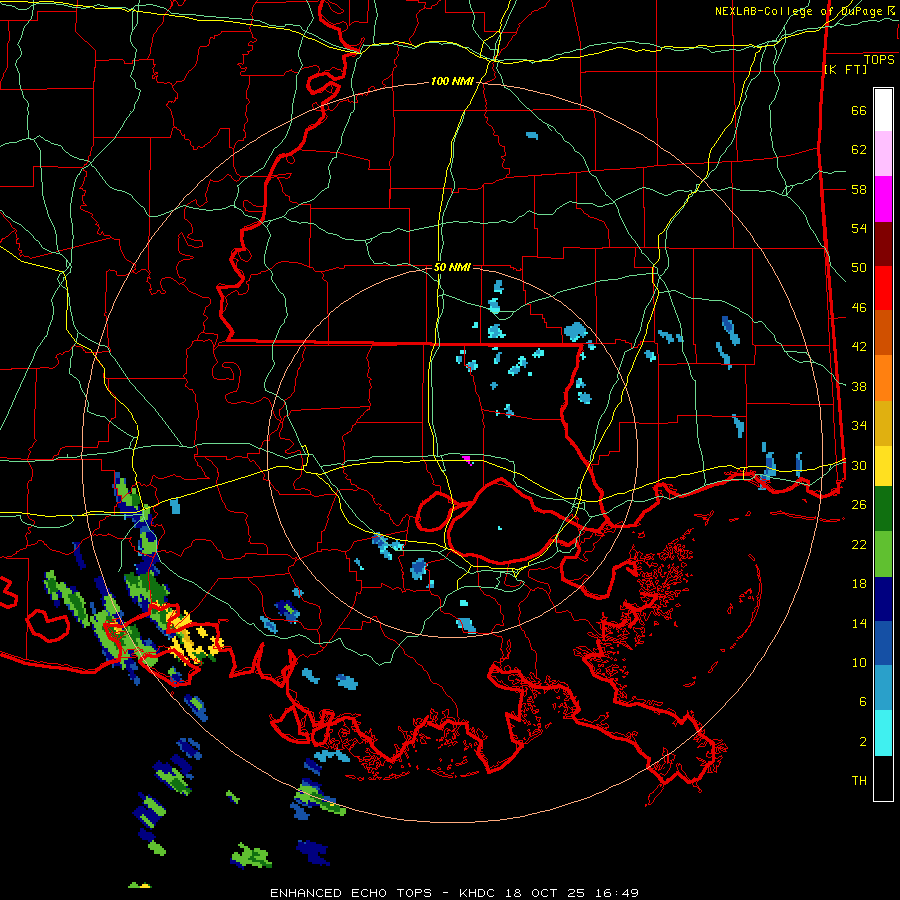Click the 42 legend value
The height and width of the screenshot is (900, 900).
pyautogui.click(x=859, y=347)
